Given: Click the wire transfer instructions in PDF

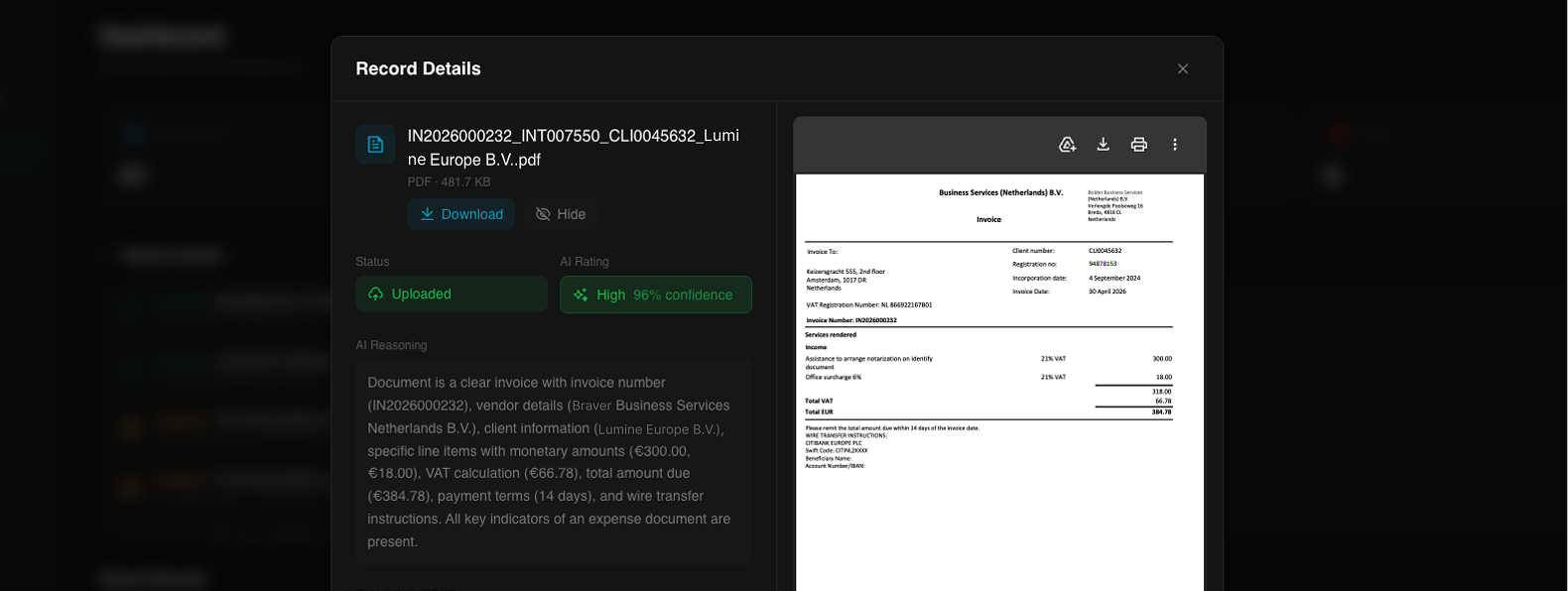Looking at the screenshot, I should click(846, 435).
